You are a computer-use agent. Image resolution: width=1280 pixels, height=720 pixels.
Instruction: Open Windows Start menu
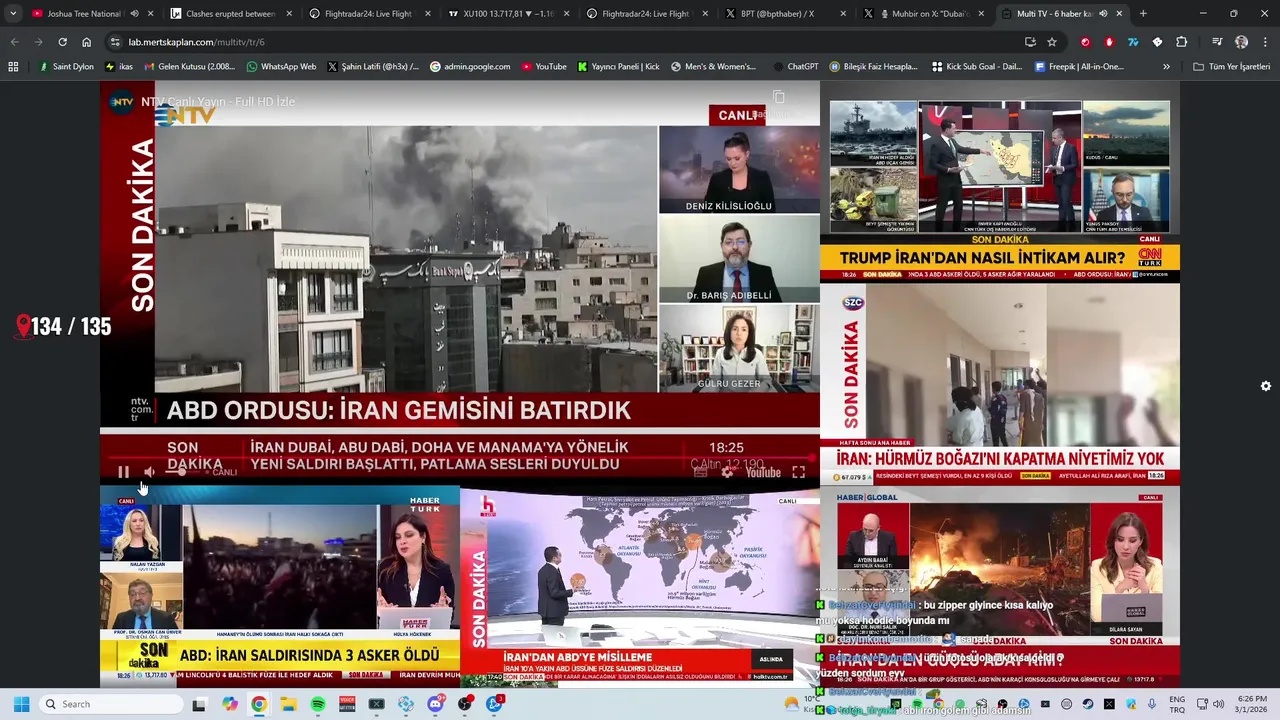(21, 704)
